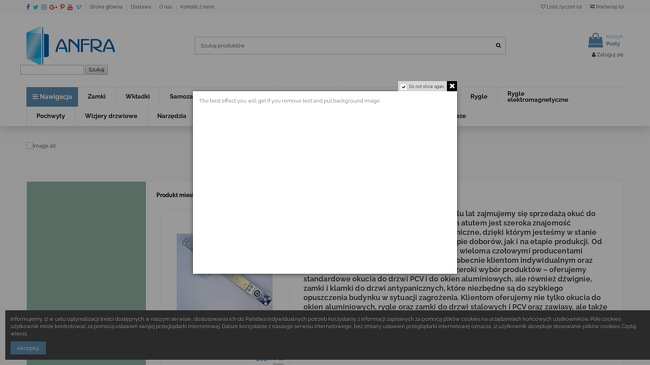Open the Pinterest social icon
This screenshot has width=650, height=365.
[62, 7]
